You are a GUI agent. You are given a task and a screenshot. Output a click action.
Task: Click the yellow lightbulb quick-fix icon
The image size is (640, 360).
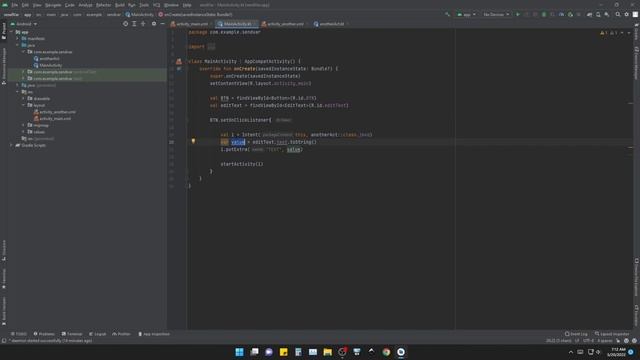[x=193, y=141]
